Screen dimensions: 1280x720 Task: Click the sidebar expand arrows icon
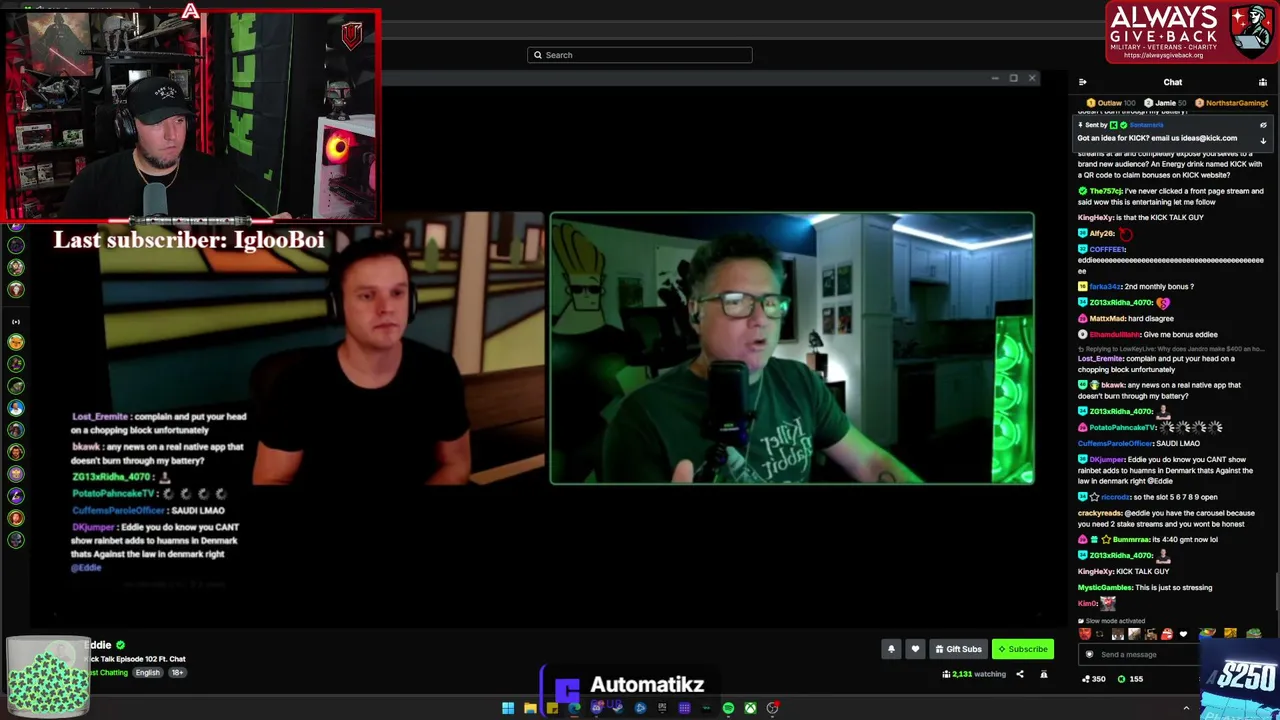15,321
